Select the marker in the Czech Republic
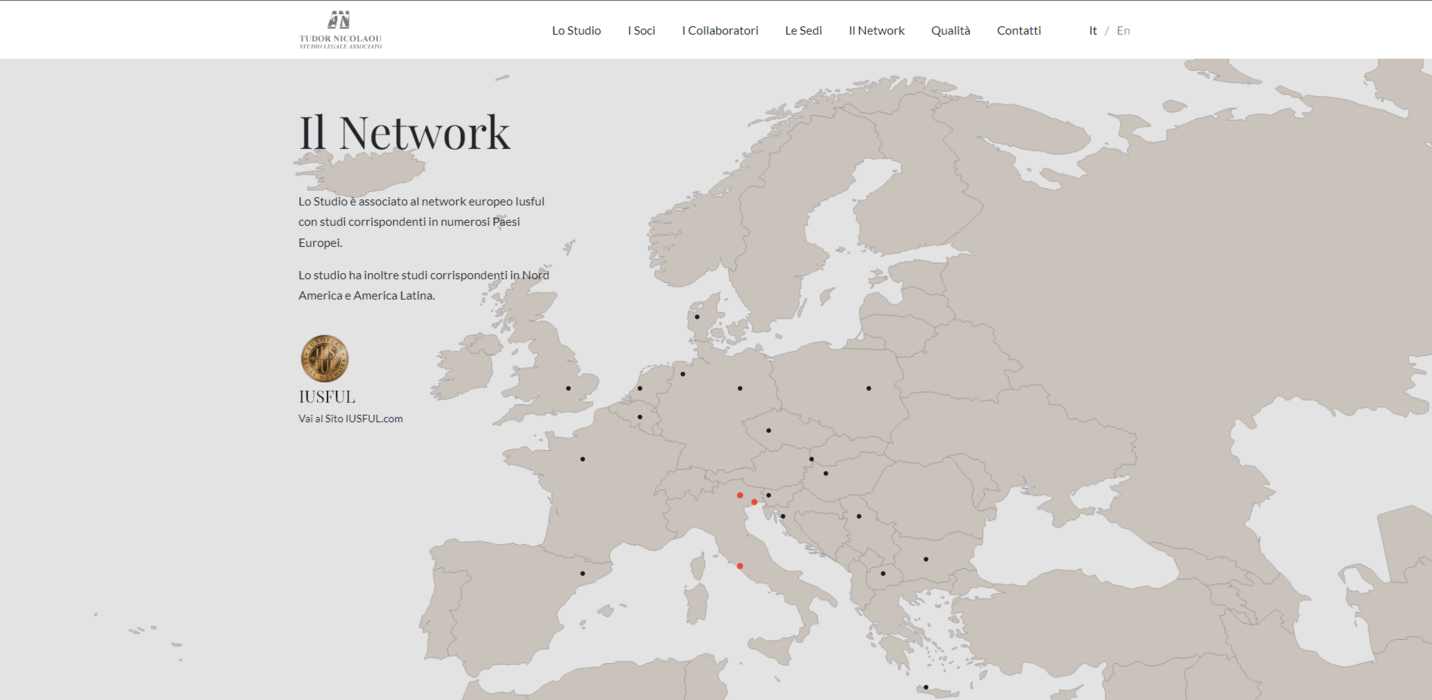Screen dimensions: 1432x700 click(x=768, y=431)
